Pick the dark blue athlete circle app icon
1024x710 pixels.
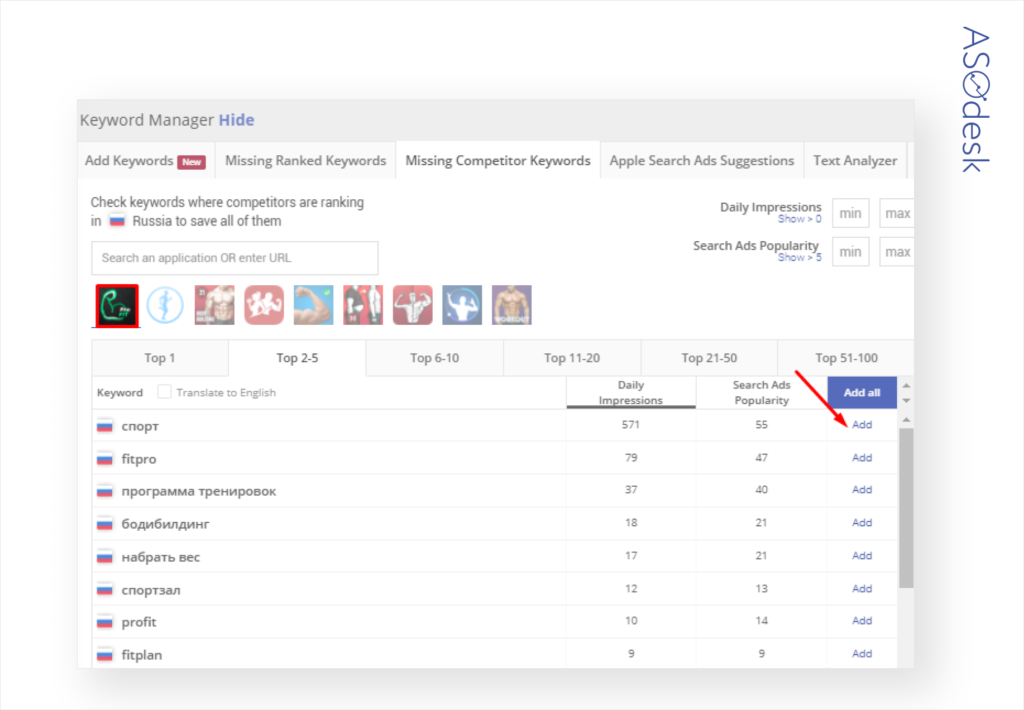click(462, 305)
